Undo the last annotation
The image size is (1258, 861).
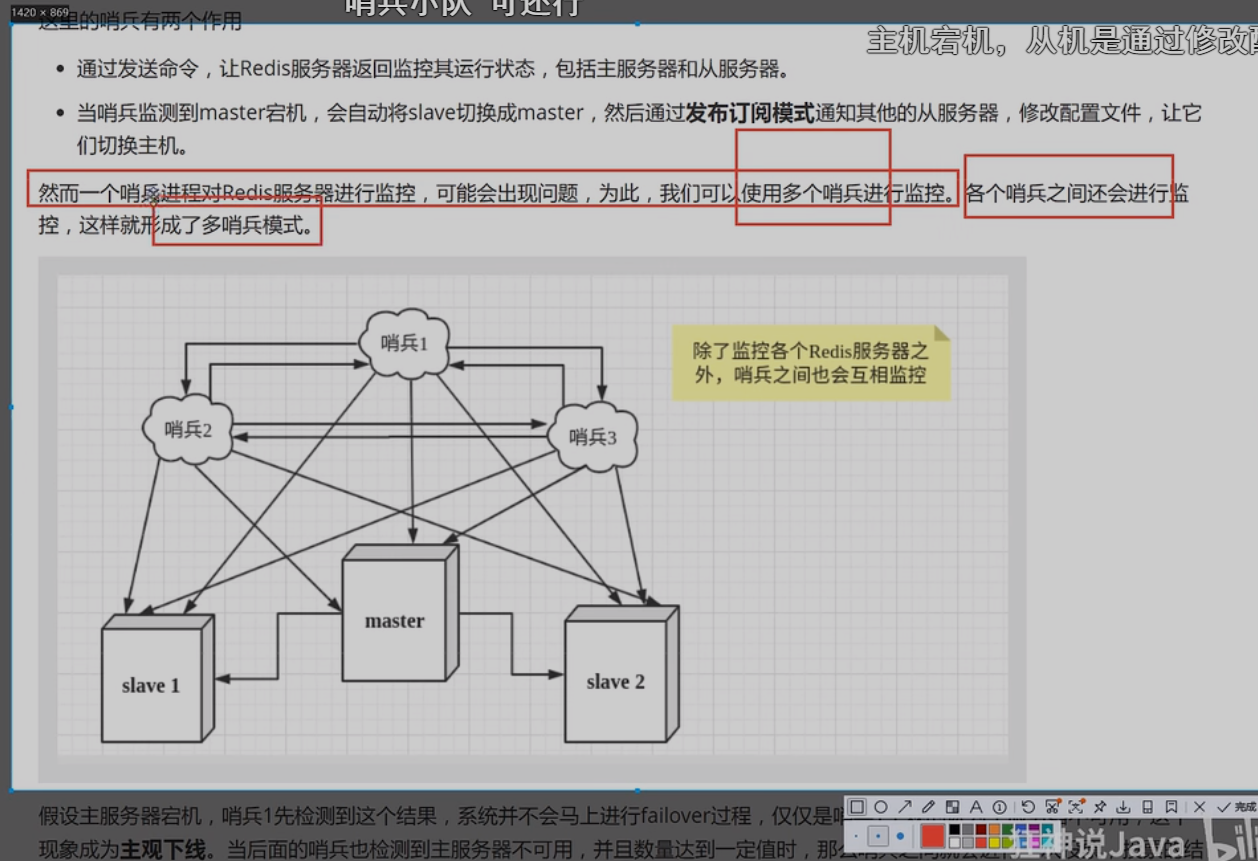coord(1028,807)
